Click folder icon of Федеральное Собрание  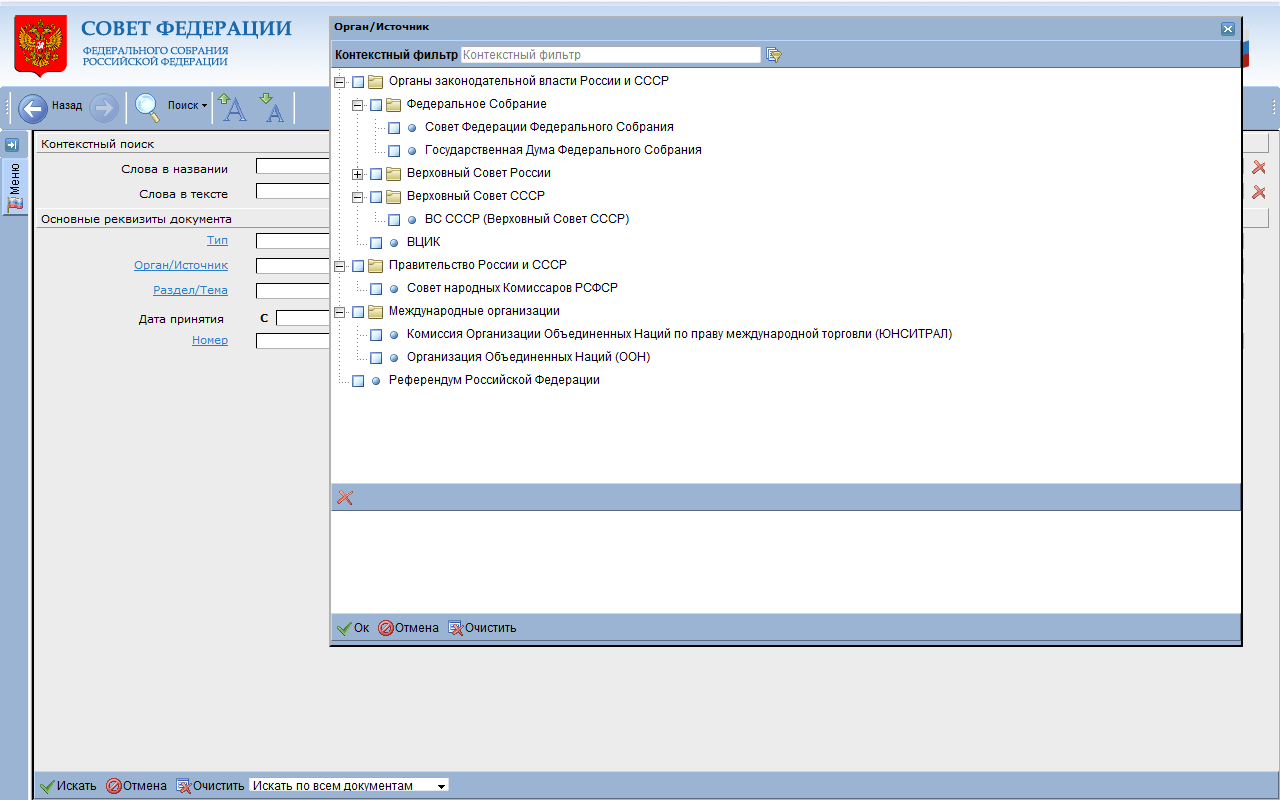tap(393, 104)
